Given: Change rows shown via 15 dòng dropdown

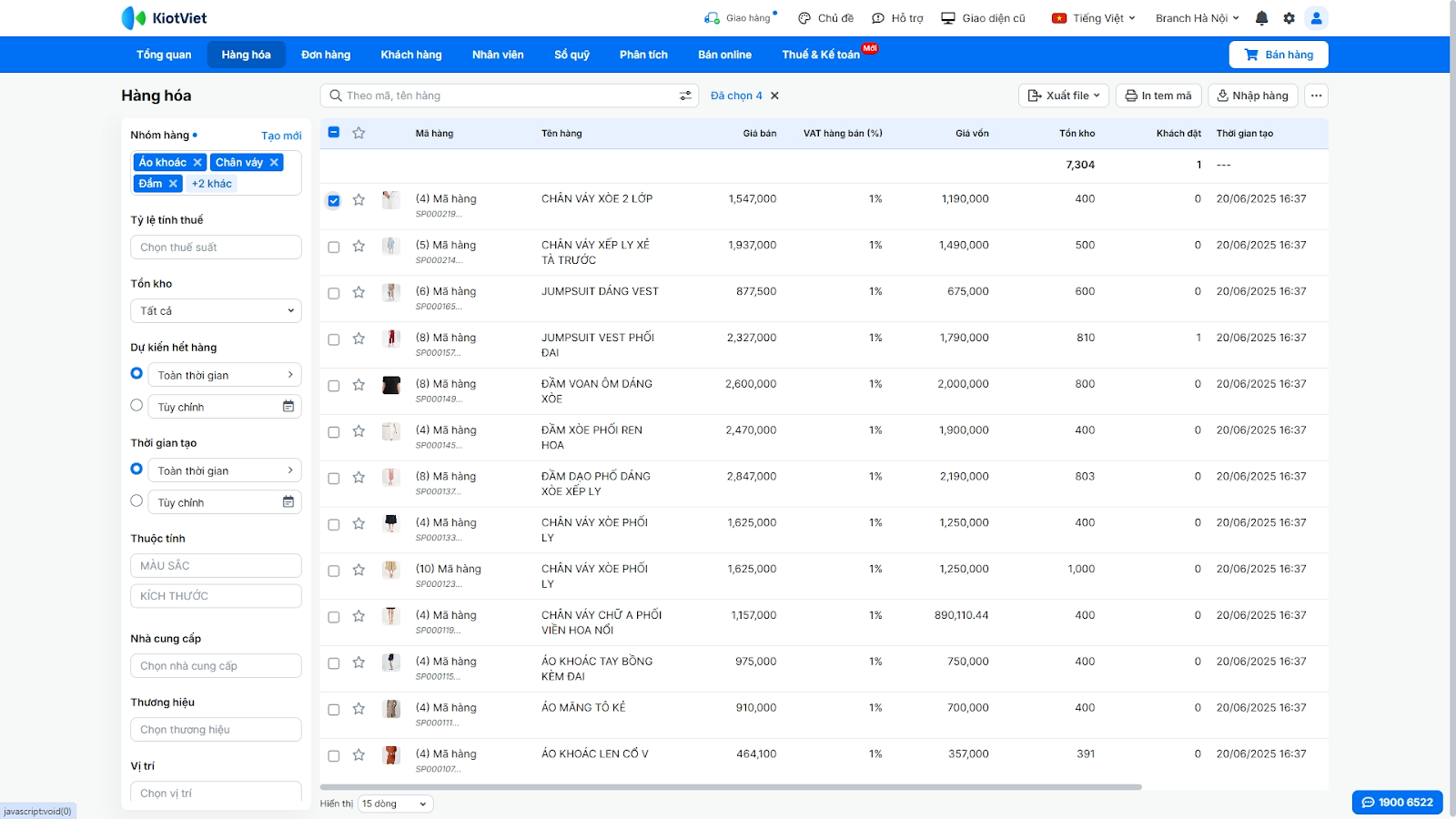Looking at the screenshot, I should 395,804.
